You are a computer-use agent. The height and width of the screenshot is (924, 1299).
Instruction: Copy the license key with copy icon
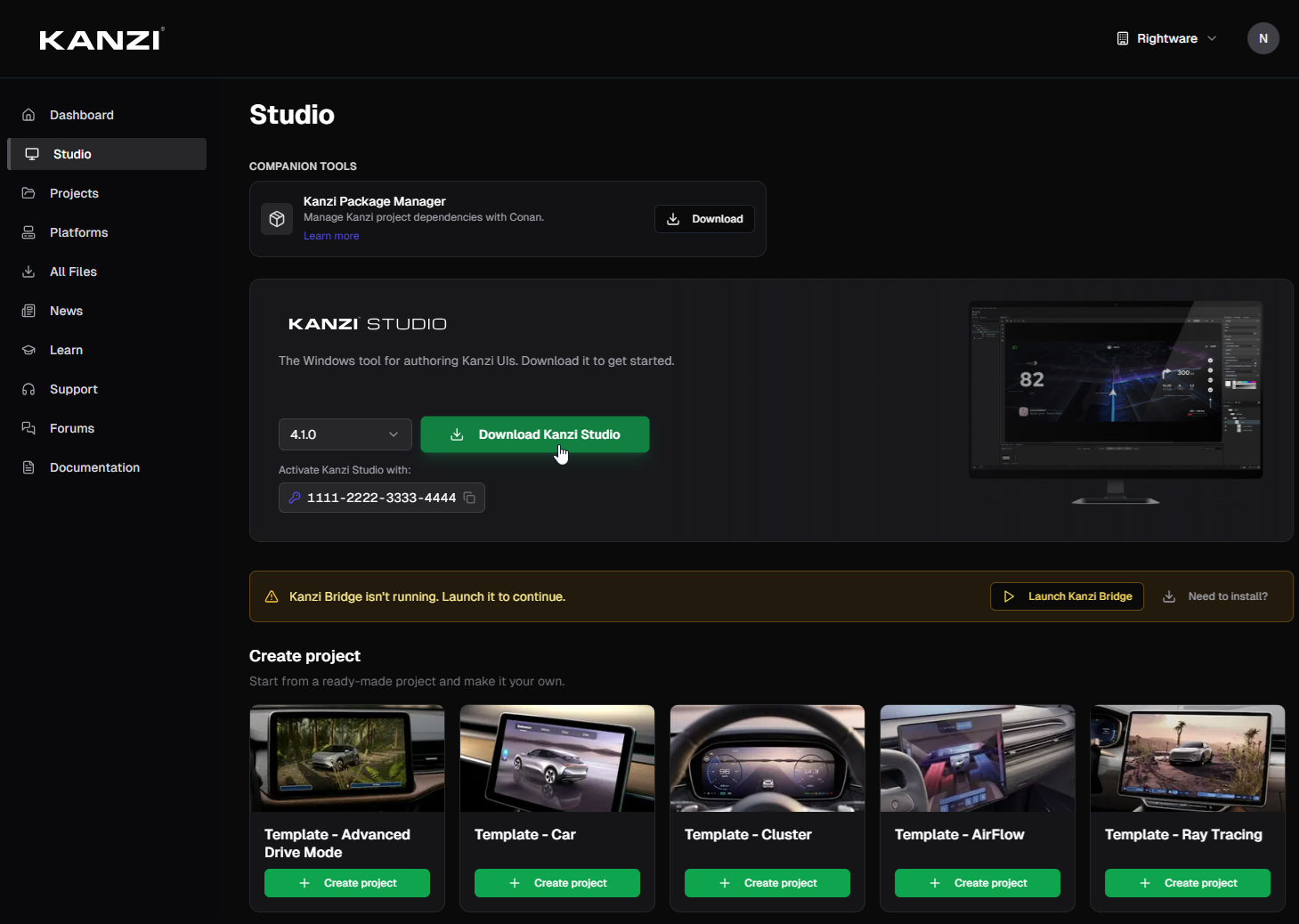pos(469,498)
